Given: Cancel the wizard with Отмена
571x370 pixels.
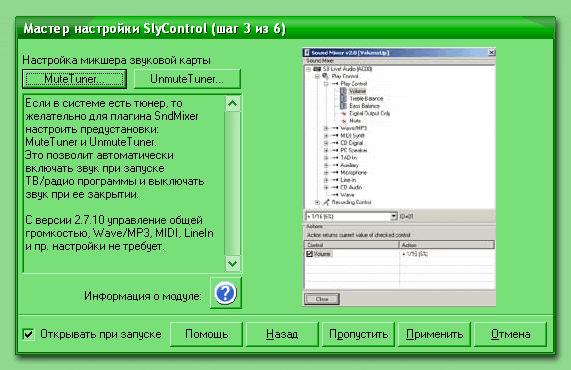Looking at the screenshot, I should 511,334.
